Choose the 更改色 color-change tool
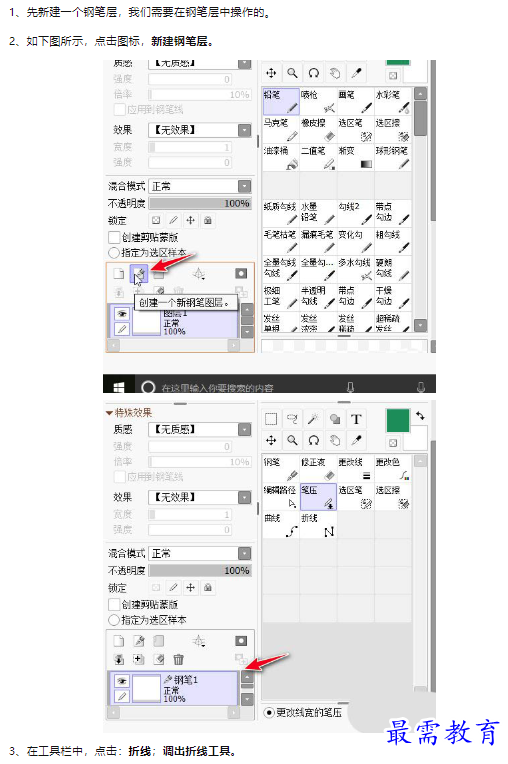Screen dimensions: 508x764 tap(393, 469)
